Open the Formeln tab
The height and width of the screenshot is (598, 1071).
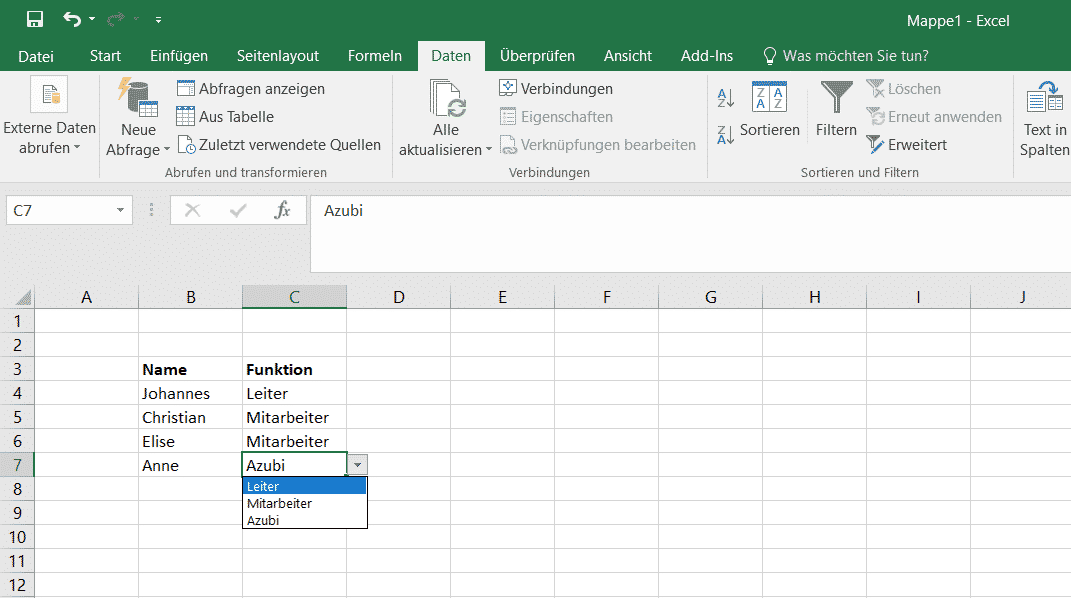tap(374, 56)
